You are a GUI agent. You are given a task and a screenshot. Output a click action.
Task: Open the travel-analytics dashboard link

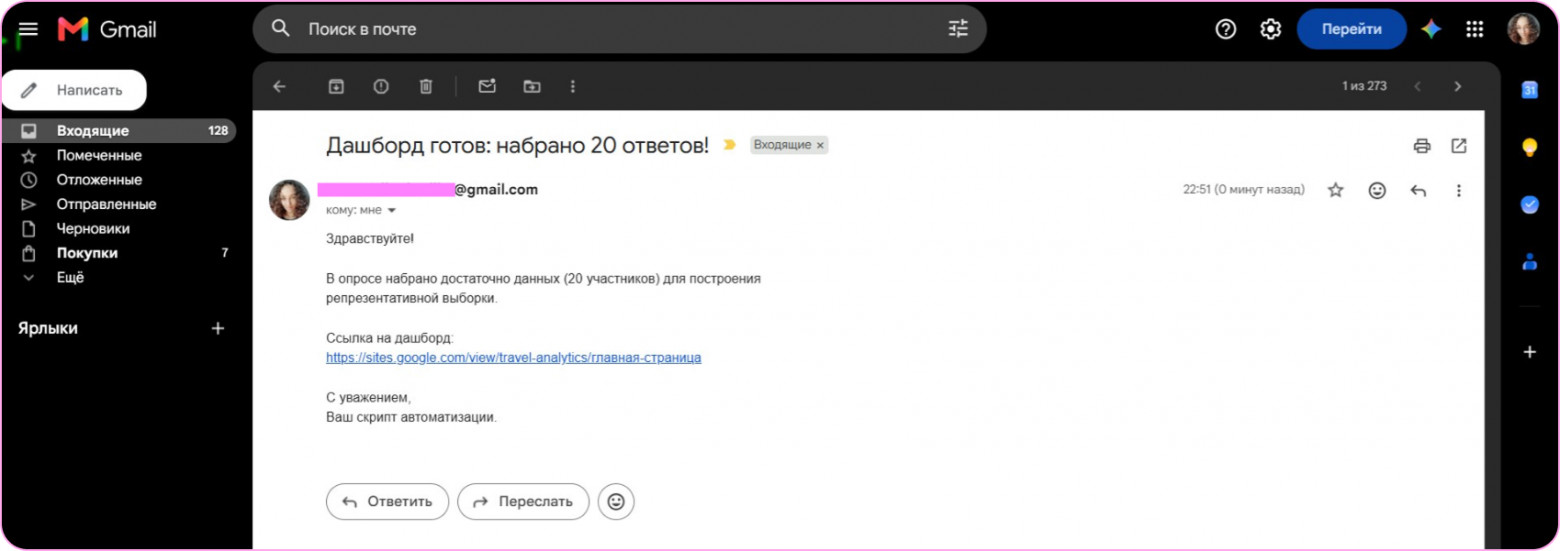coord(514,358)
